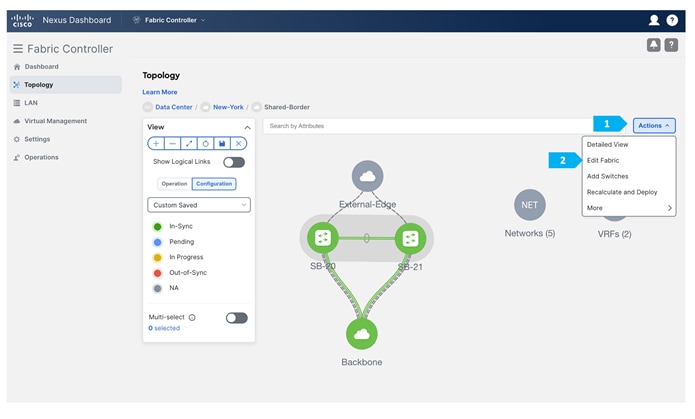Select the External-Edge cloud node
Screen dimensions: 695x419
click(x=367, y=176)
